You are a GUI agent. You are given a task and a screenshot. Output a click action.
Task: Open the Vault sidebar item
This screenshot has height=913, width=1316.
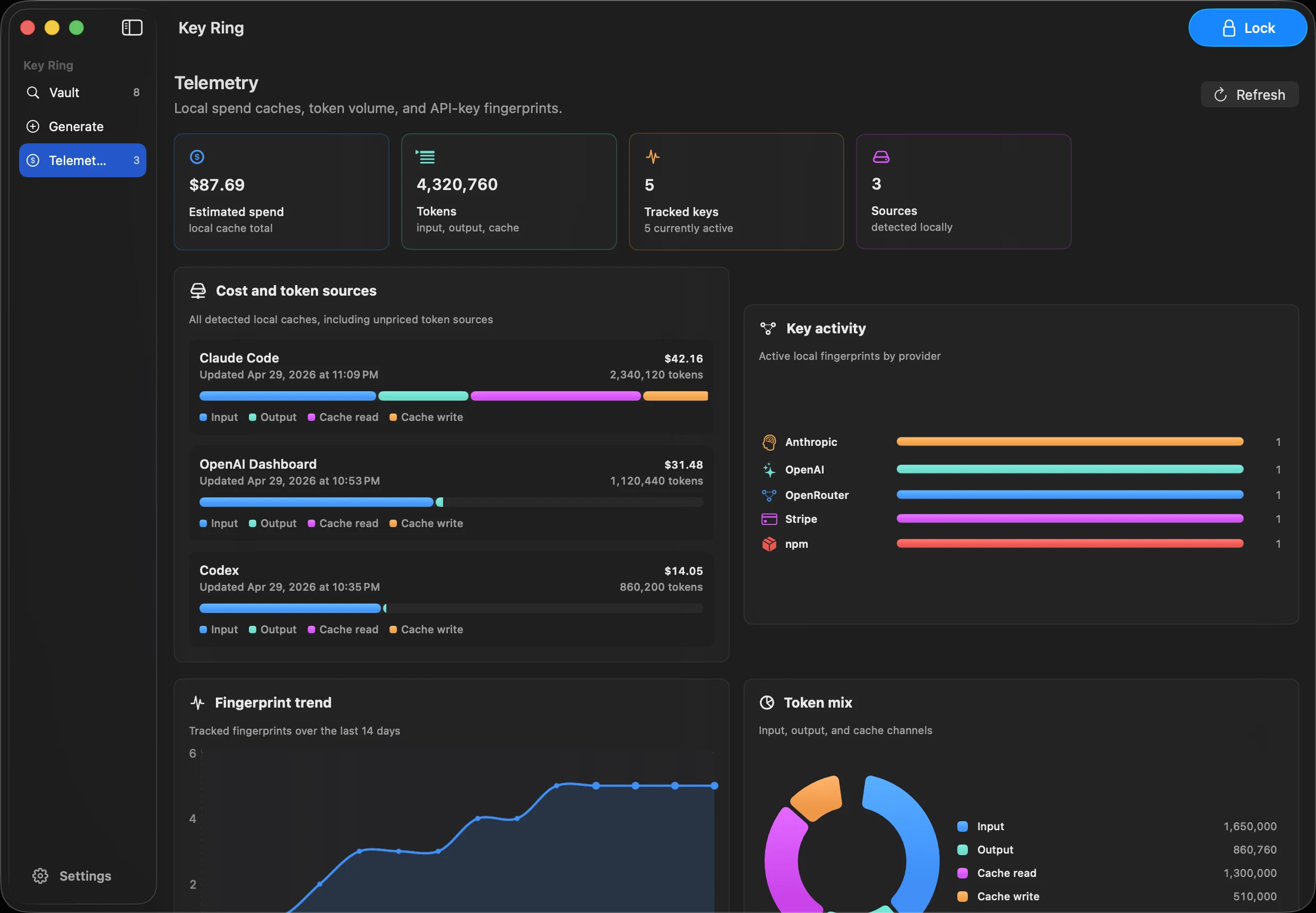pos(82,92)
